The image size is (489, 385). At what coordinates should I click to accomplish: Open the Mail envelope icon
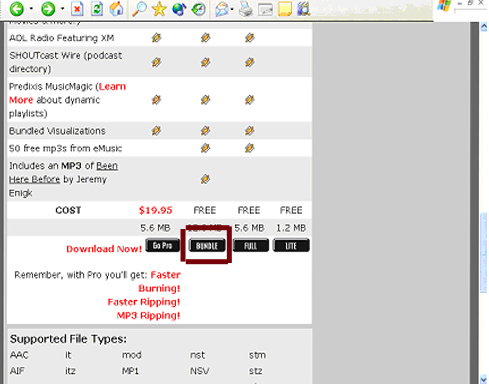(222, 9)
